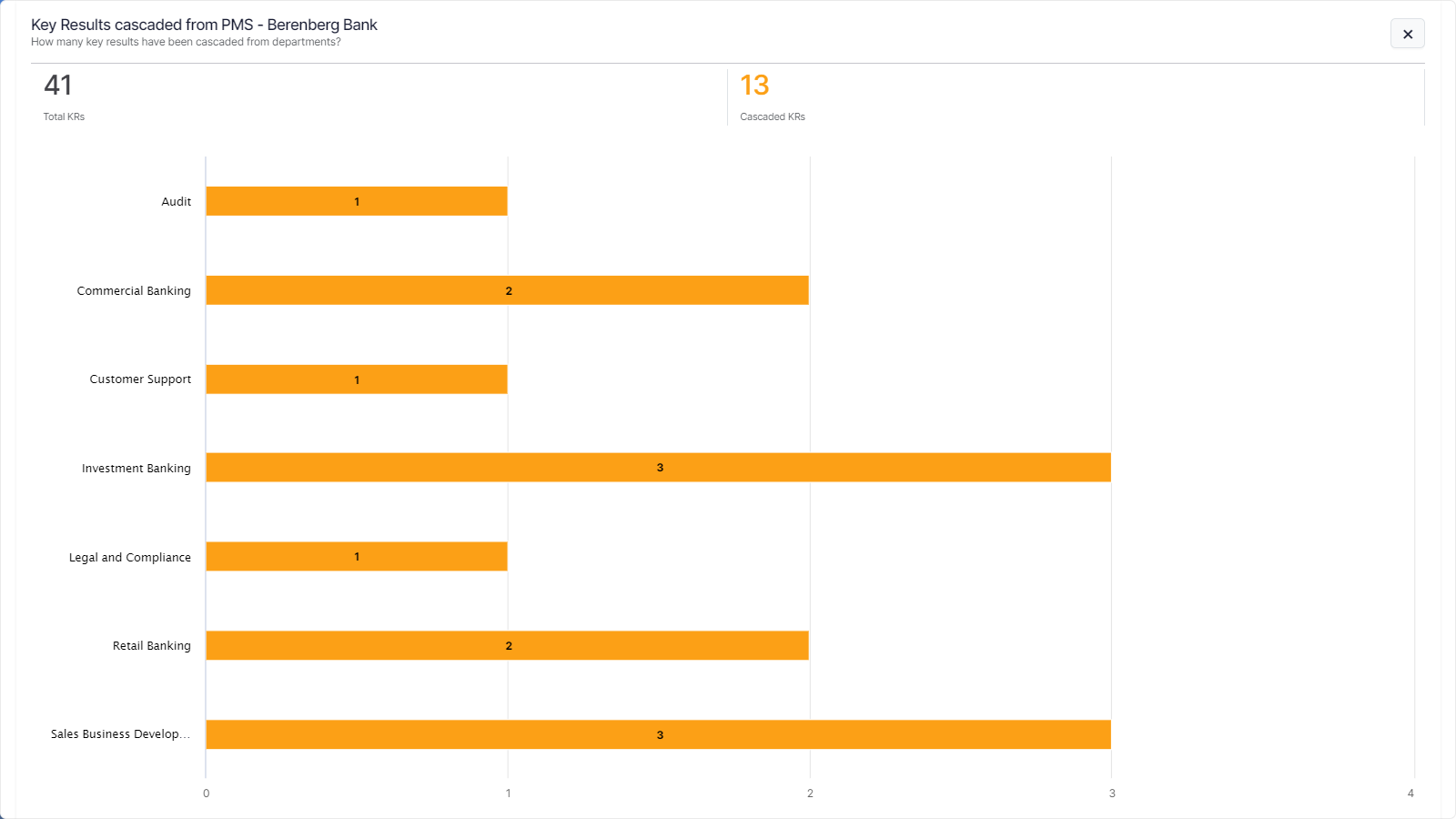Click the Customer Support axis label
This screenshot has width=1456, height=819.
(140, 379)
